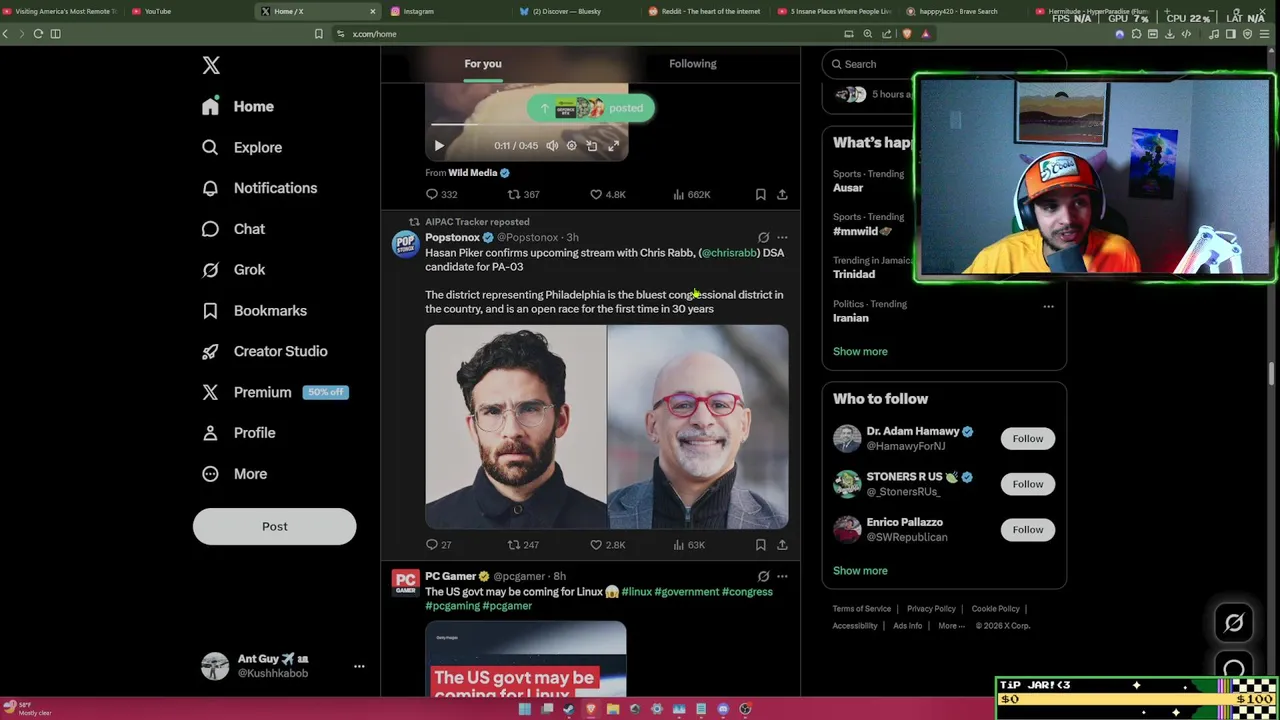The image size is (1280, 720).
Task: Open the Wild Media source link
Action: (479, 173)
